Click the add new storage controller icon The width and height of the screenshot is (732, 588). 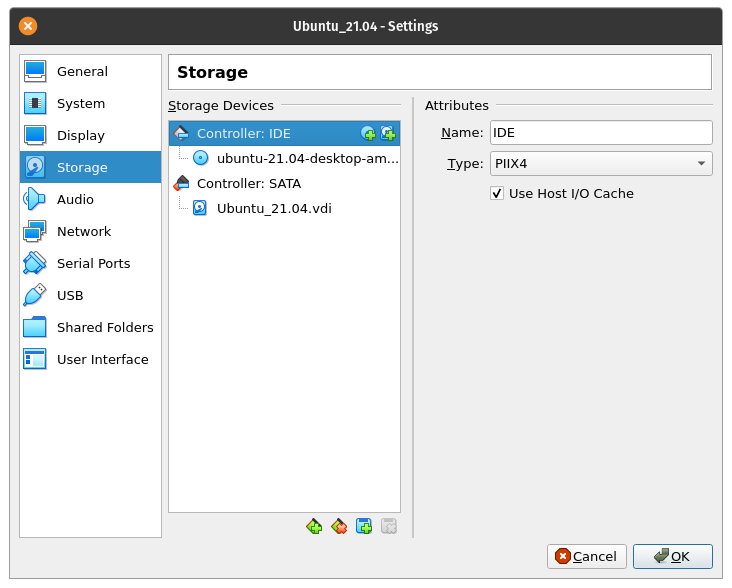click(314, 526)
